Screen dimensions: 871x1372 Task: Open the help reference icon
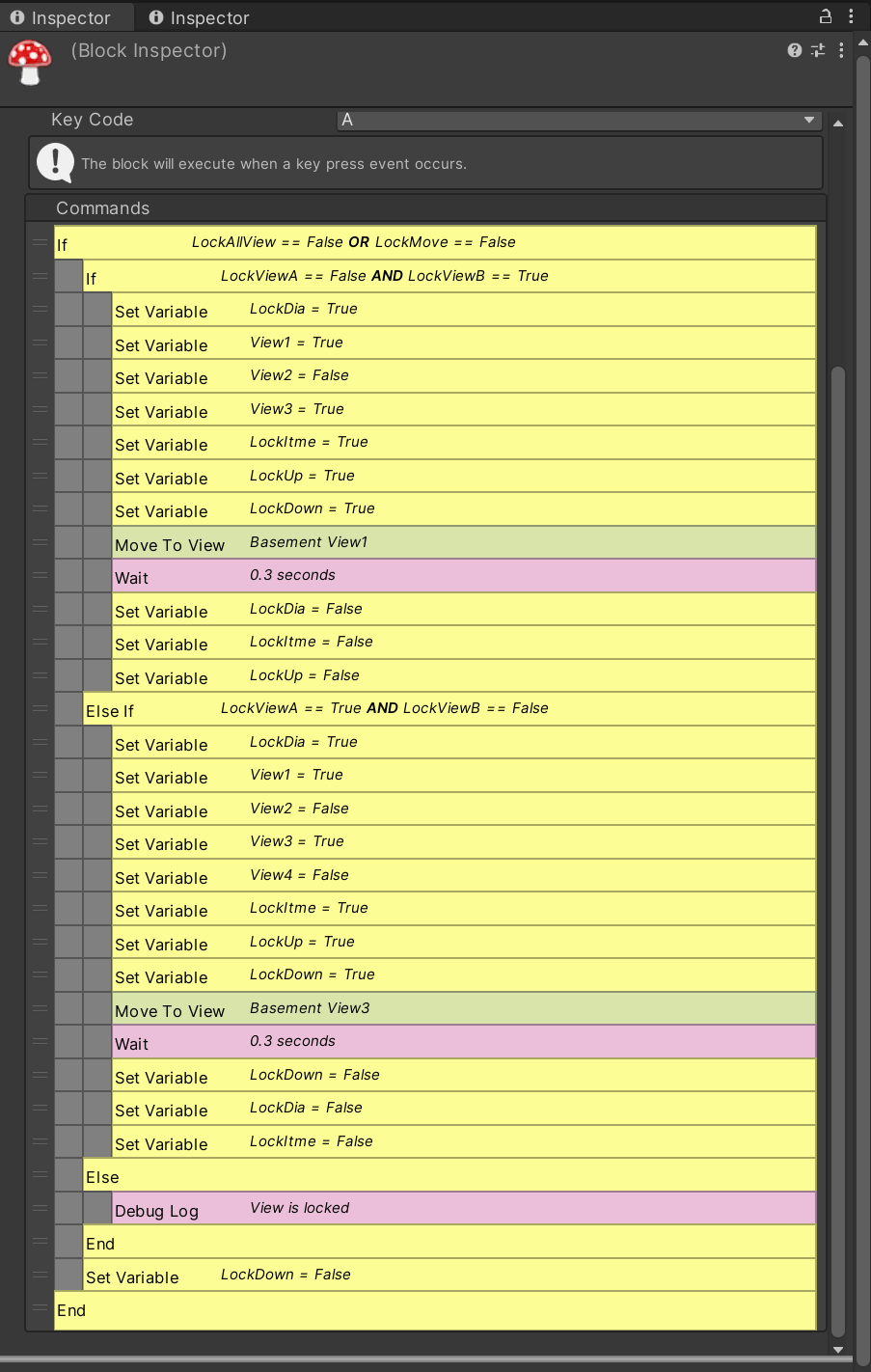point(795,50)
